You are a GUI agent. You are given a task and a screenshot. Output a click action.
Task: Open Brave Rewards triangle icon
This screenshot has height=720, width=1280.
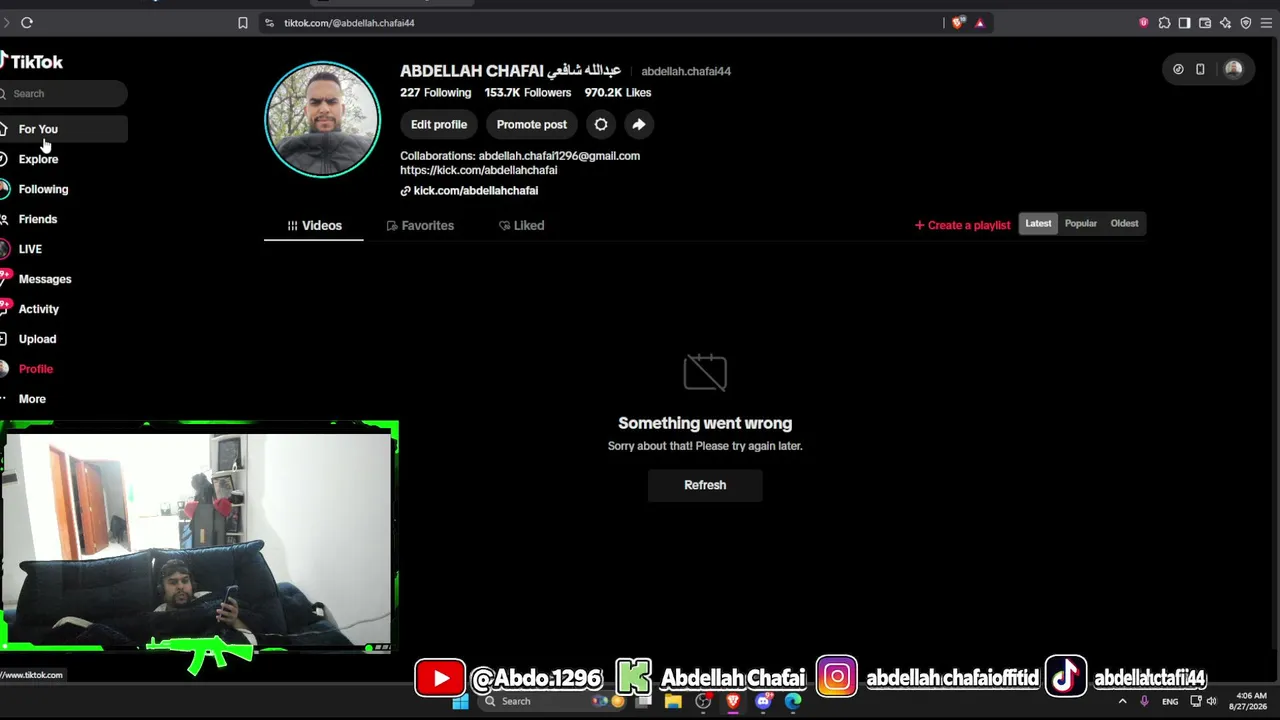pos(980,22)
